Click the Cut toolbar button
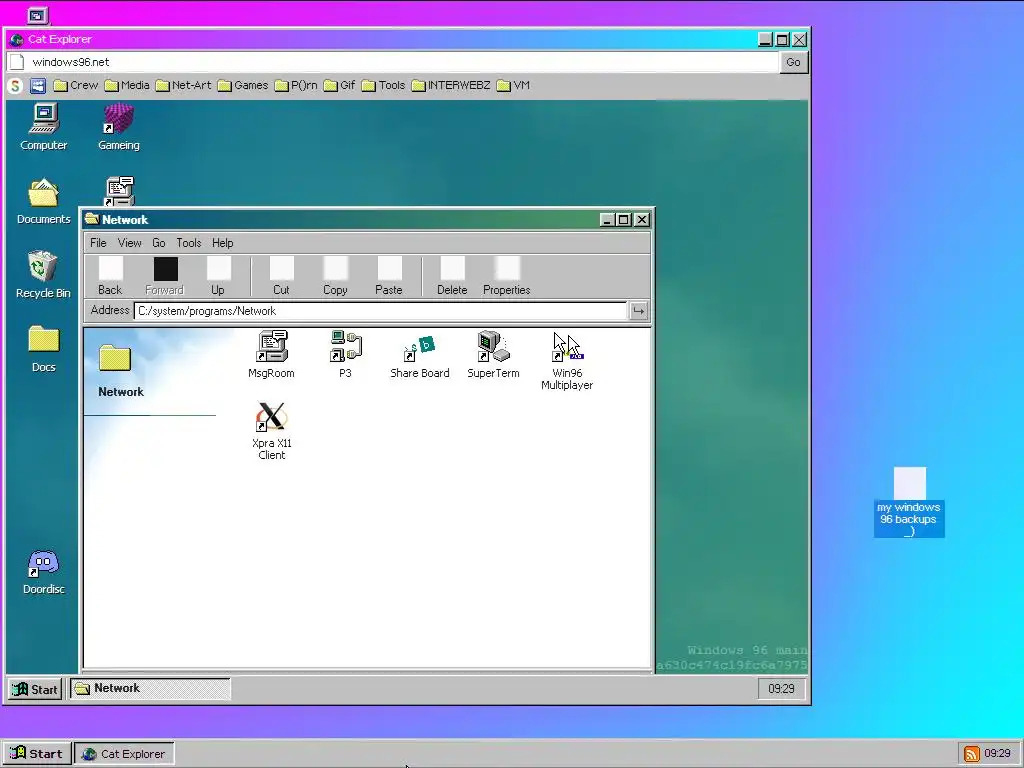Screen dimensions: 1024x768 click(281, 276)
